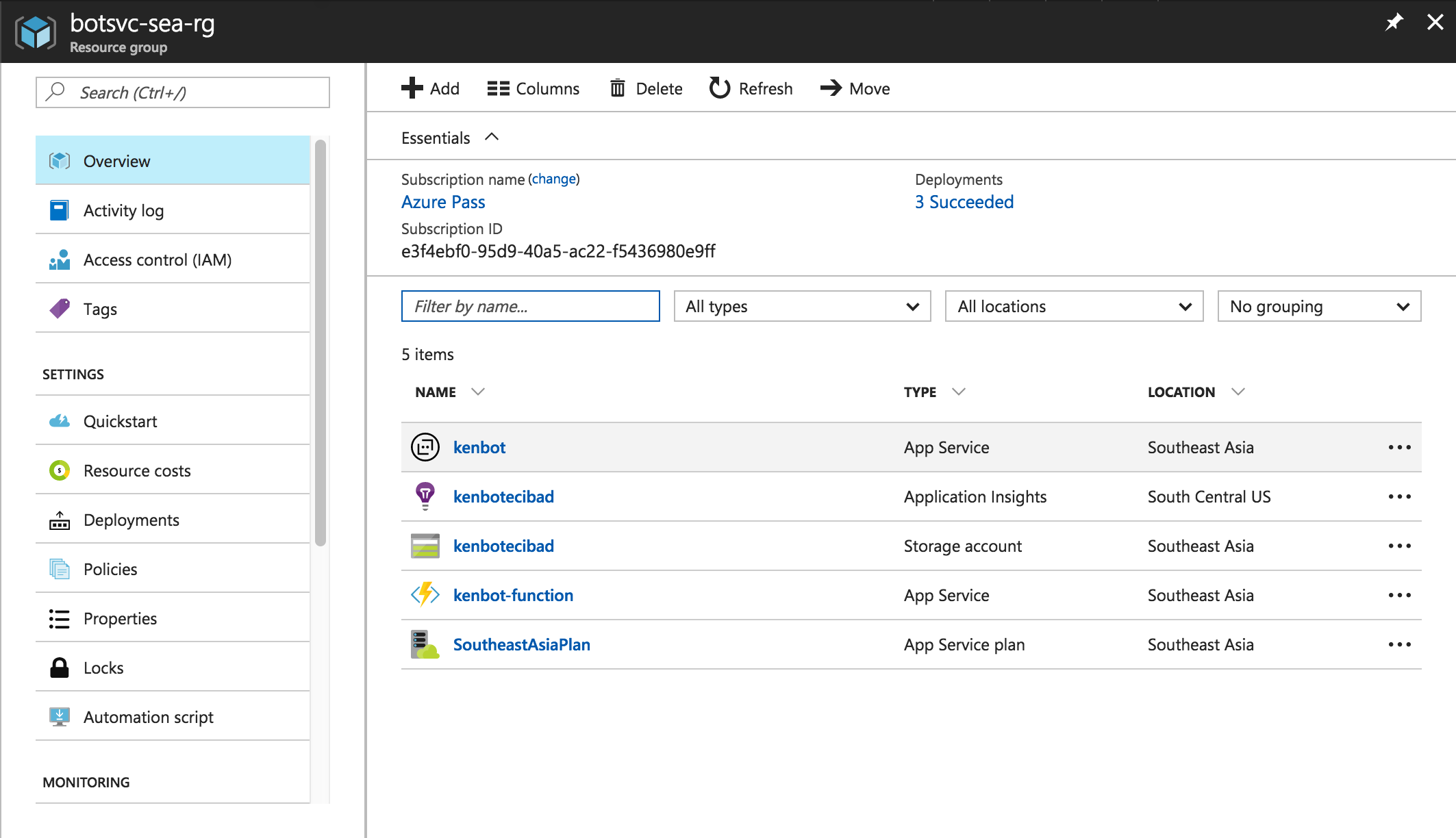Go to Access control (IAM)
1456x838 pixels.
[x=173, y=259]
